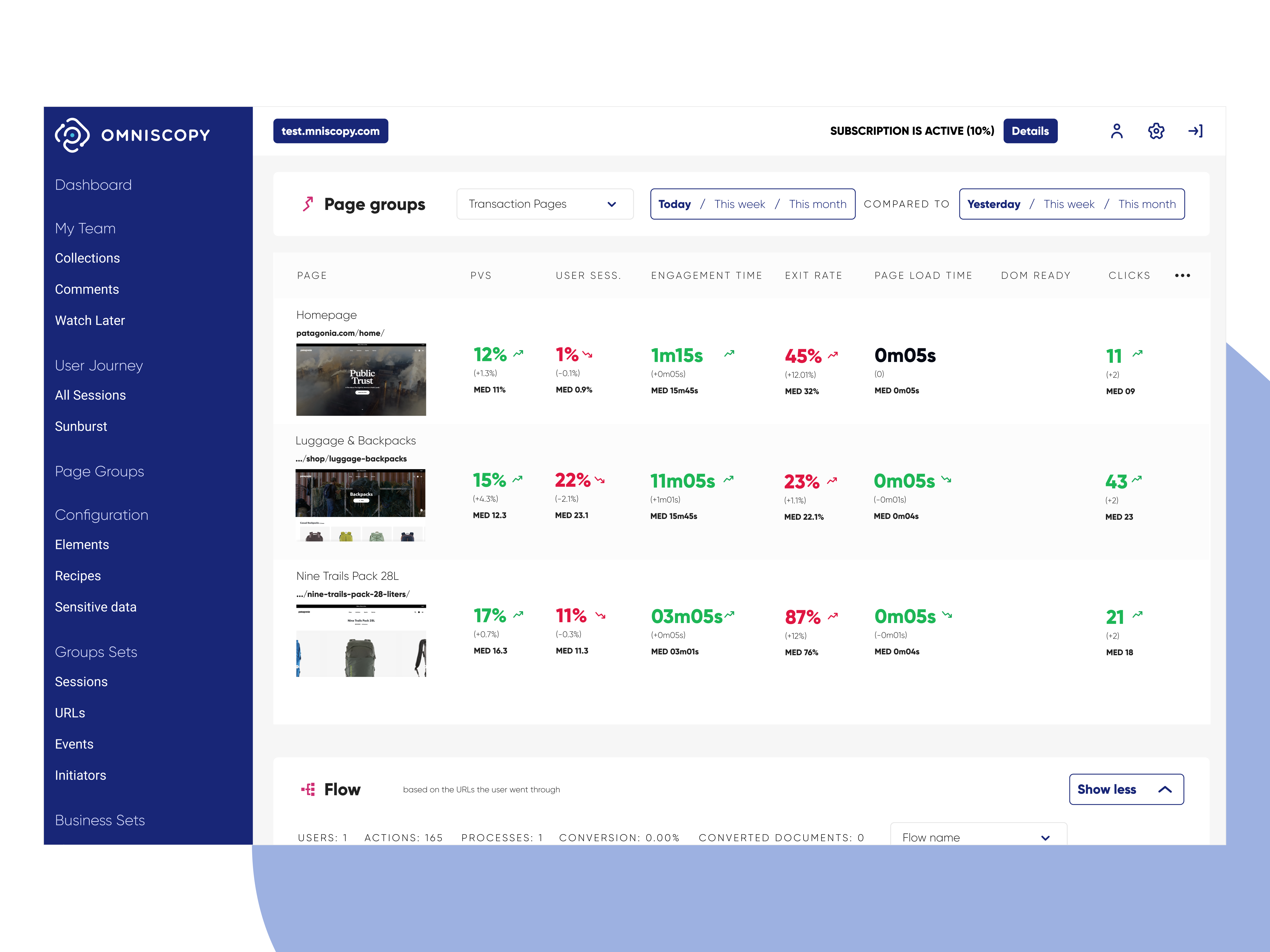Select This month as the period
This screenshot has width=1270, height=952.
pos(818,204)
